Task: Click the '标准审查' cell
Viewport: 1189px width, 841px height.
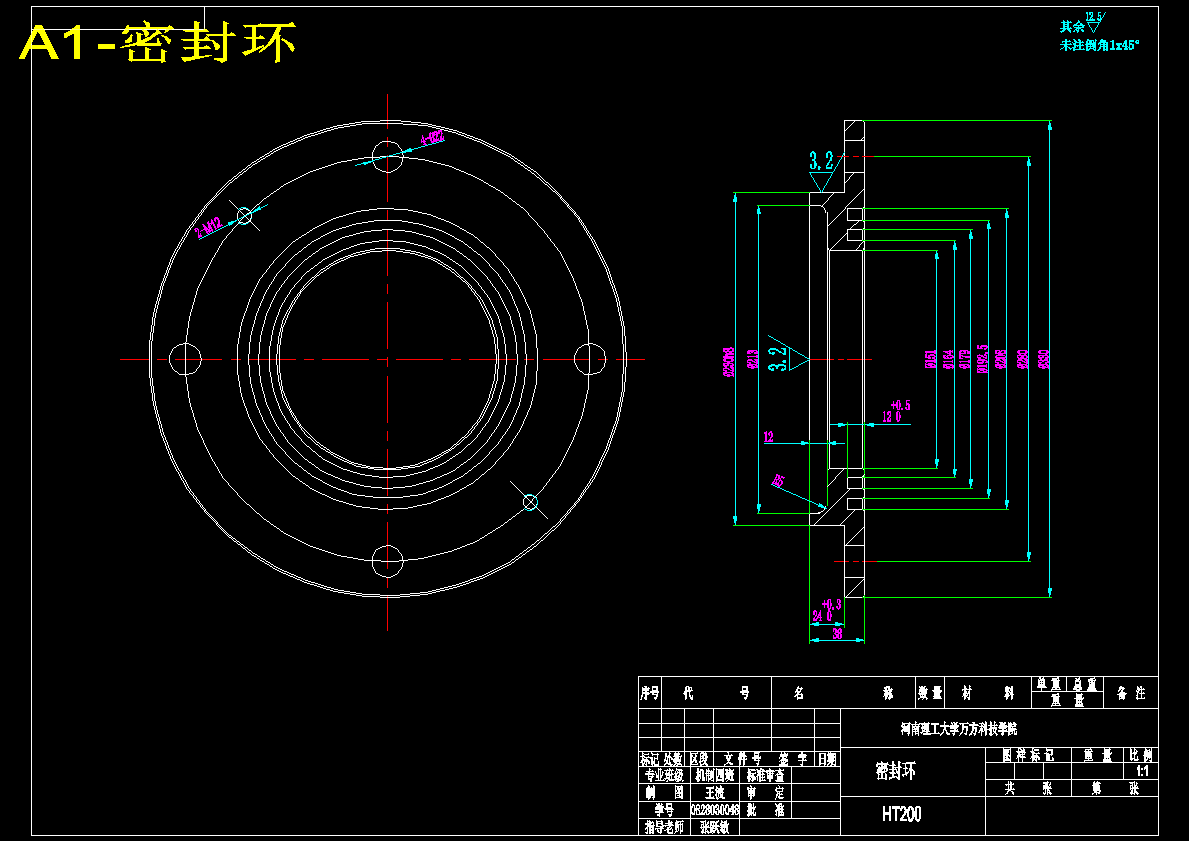Action: [765, 775]
